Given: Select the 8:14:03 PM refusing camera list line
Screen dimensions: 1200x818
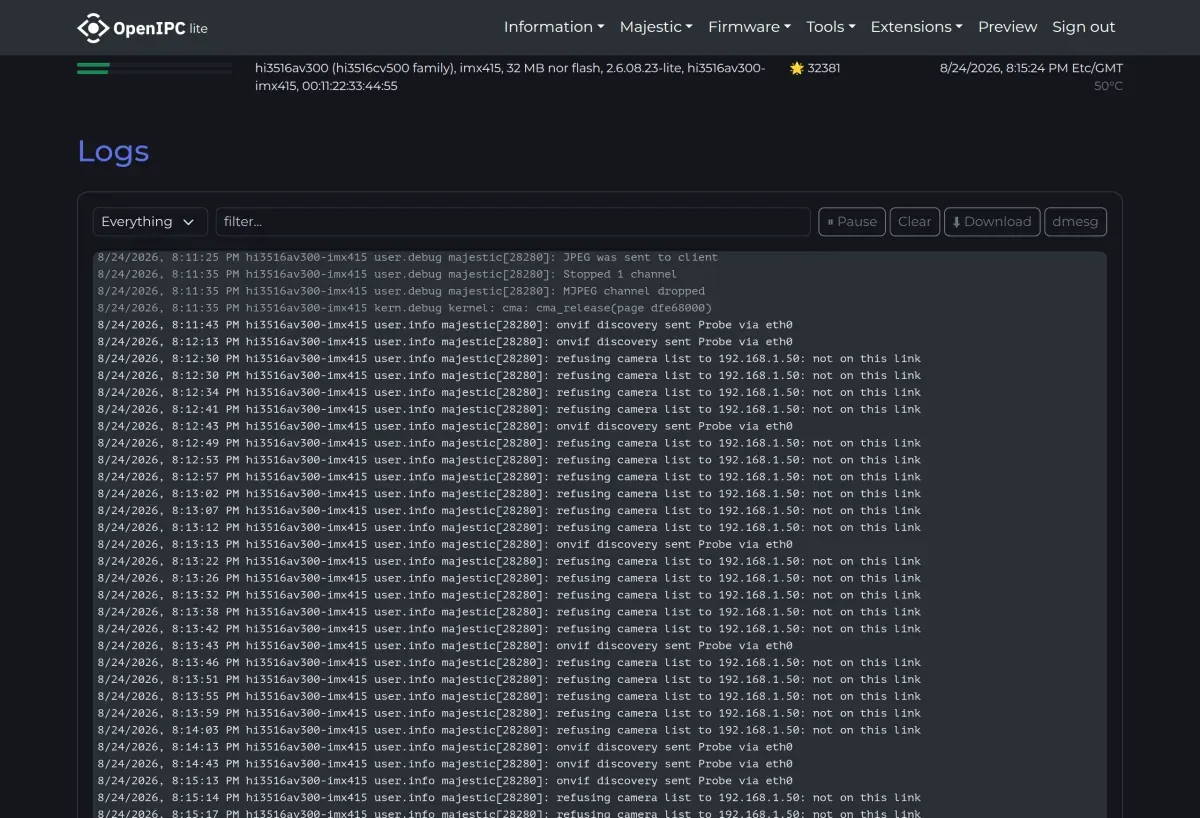Looking at the screenshot, I should [509, 730].
